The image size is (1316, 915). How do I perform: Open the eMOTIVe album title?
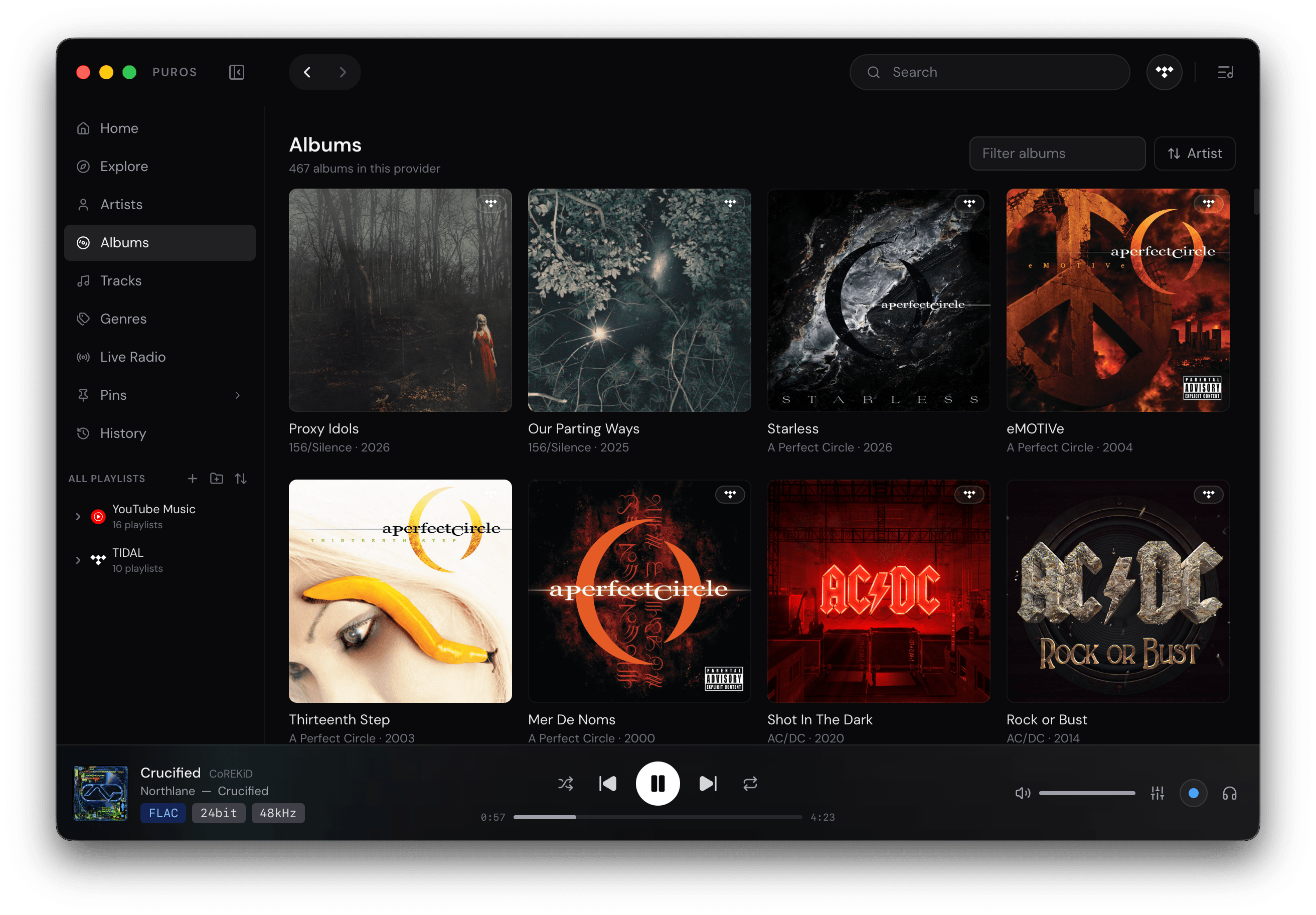tap(1035, 429)
